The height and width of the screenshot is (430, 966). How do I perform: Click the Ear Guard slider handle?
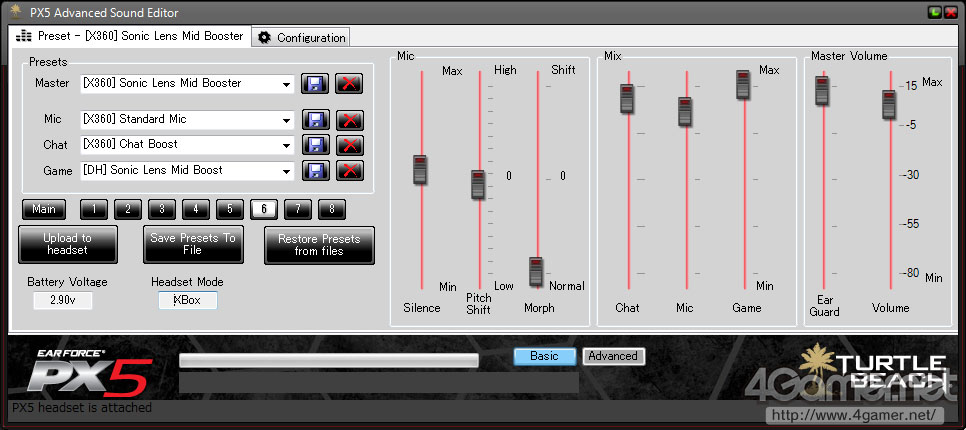(x=822, y=91)
